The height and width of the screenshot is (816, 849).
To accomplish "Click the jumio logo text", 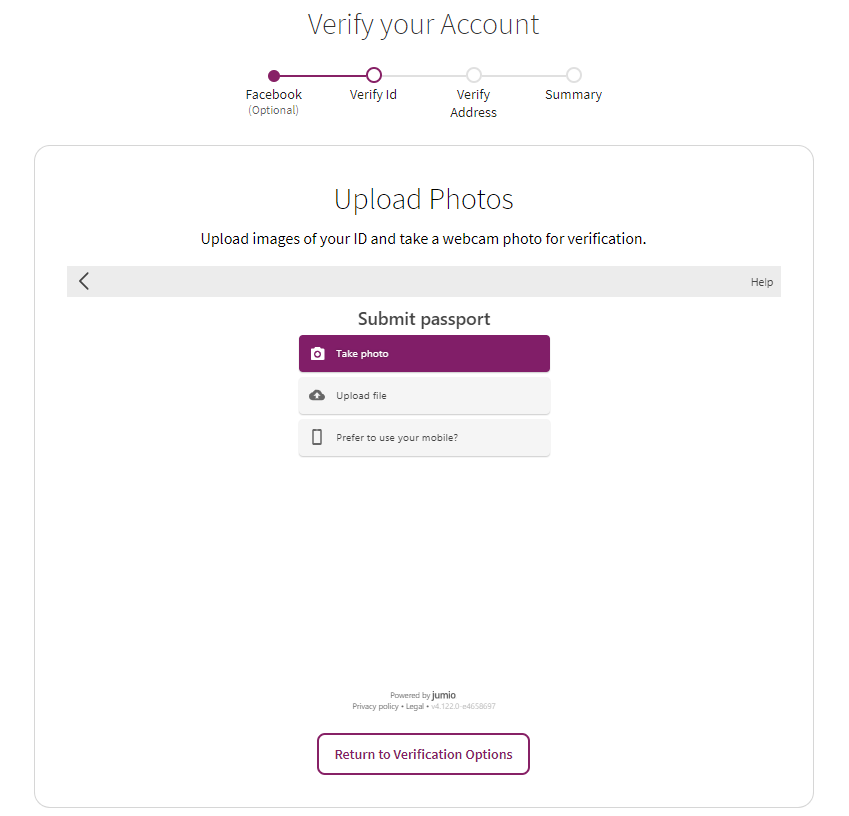I will coord(443,695).
